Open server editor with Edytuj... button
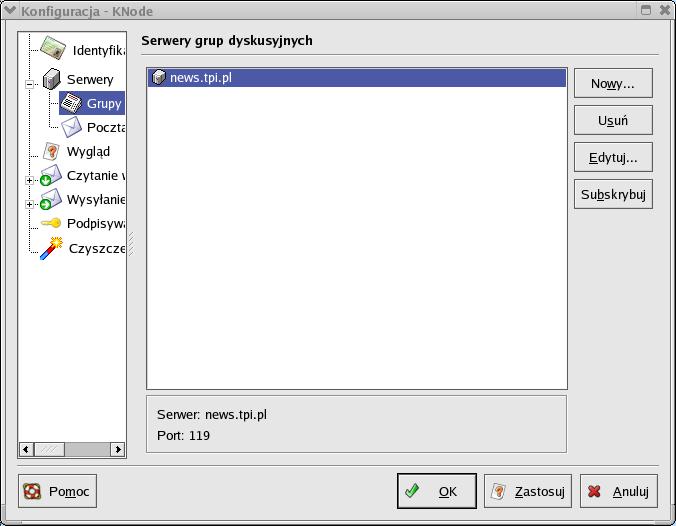676x526 pixels. click(x=613, y=157)
